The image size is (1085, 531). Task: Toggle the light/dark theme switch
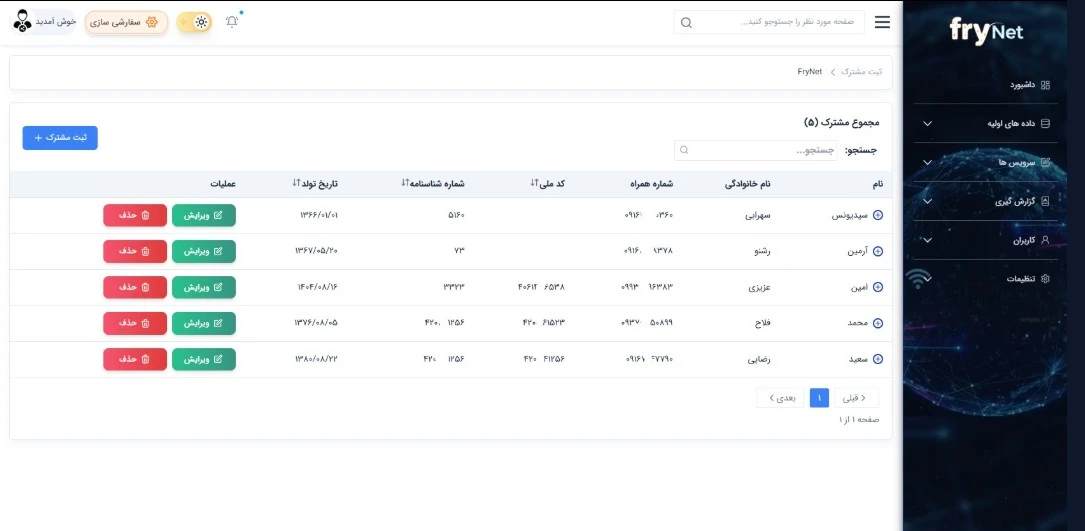coord(194,22)
